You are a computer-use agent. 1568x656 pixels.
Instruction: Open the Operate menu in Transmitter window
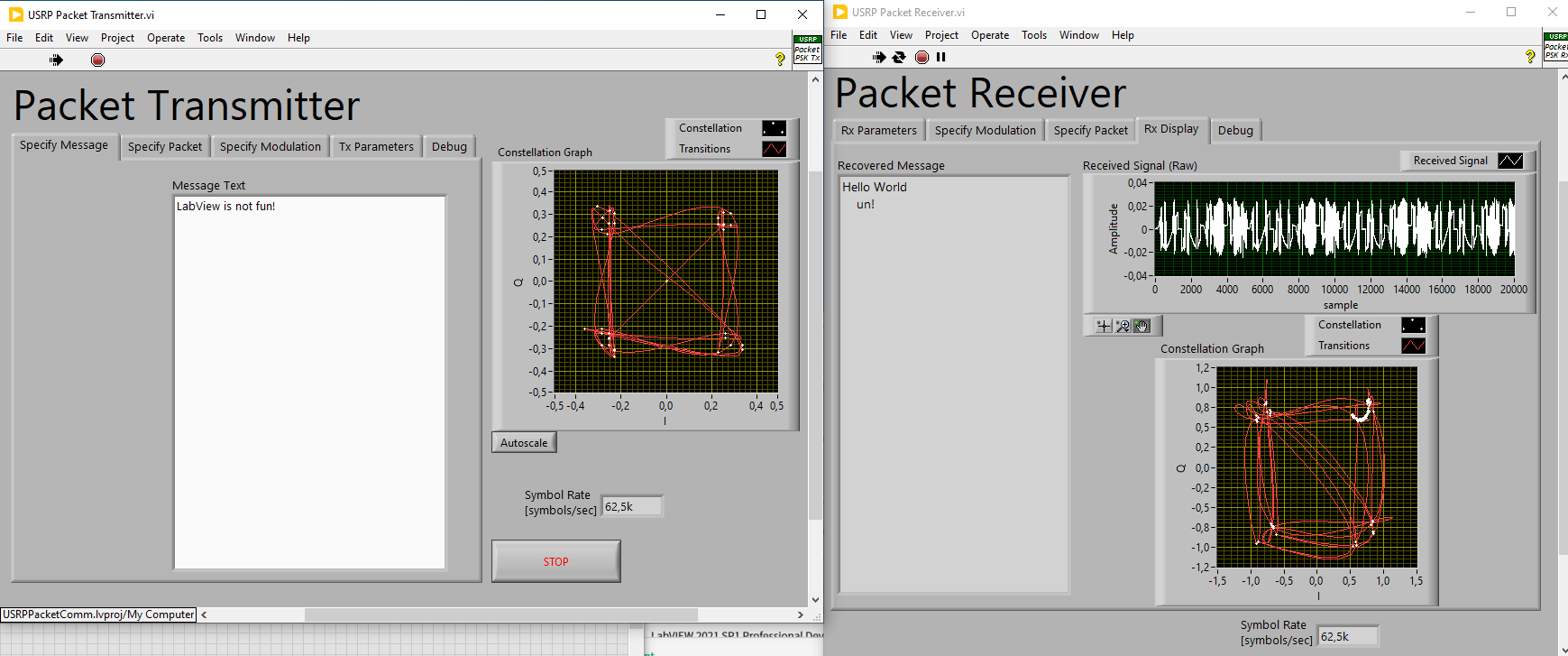coord(166,38)
